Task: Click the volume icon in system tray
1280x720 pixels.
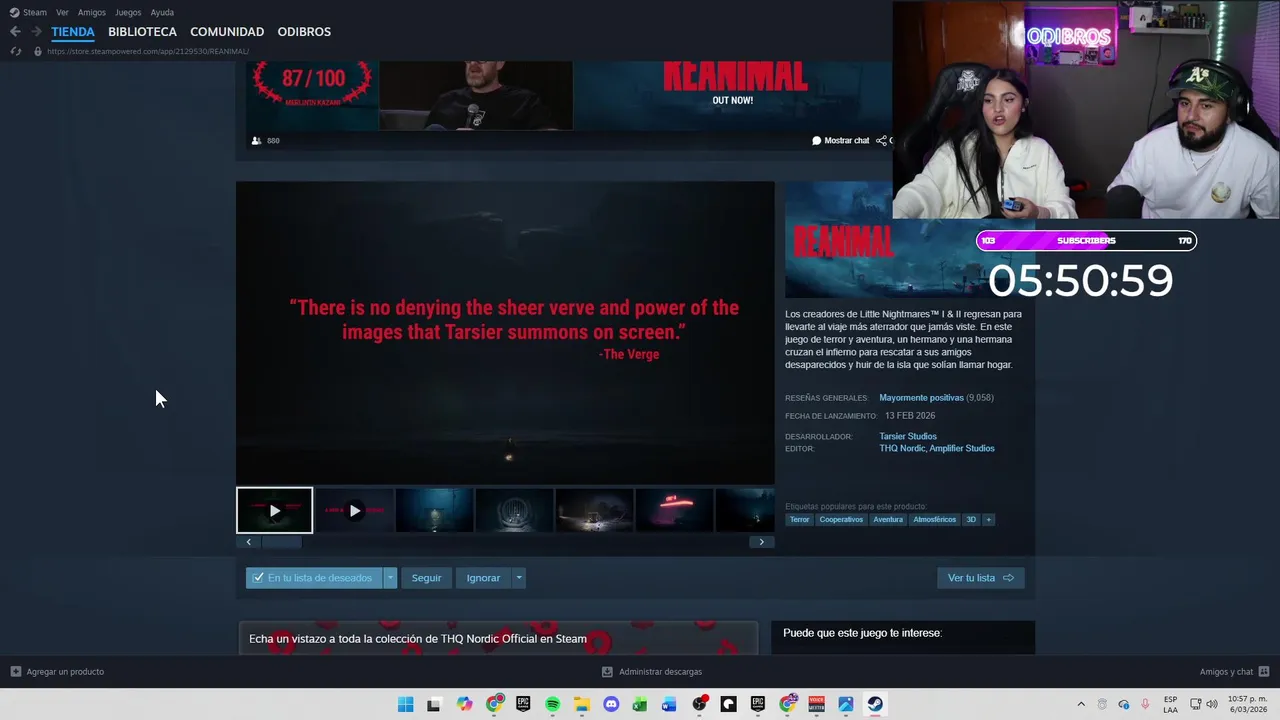Action: [x=1212, y=704]
